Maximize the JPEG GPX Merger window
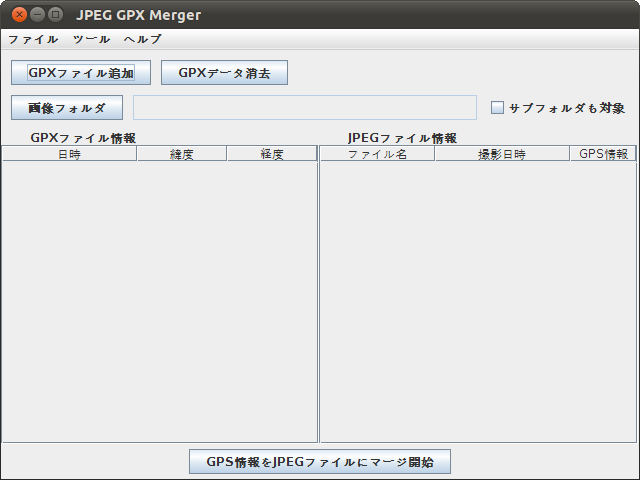 55,15
